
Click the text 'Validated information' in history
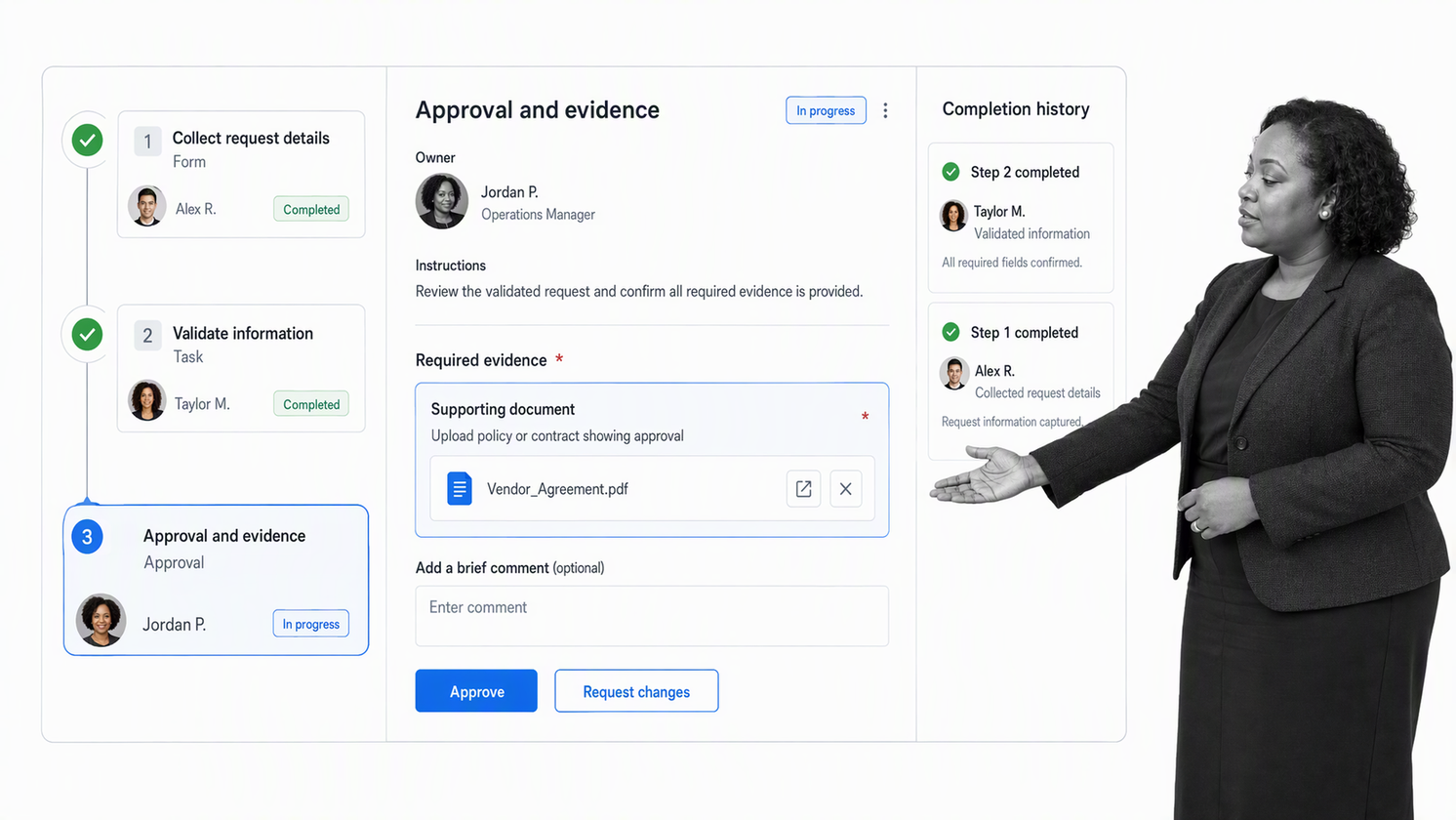click(1031, 233)
